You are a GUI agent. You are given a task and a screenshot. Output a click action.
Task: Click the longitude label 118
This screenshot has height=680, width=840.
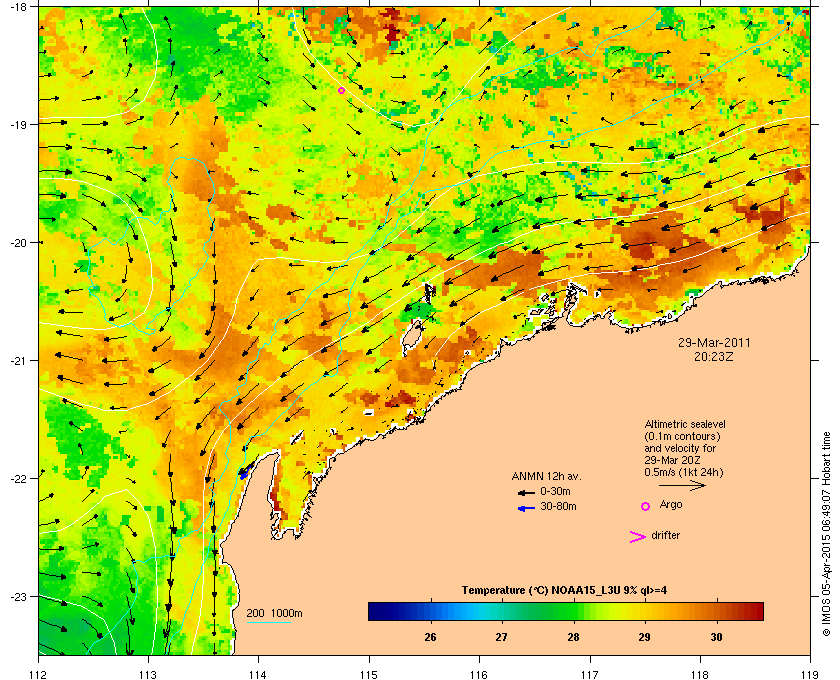point(700,675)
